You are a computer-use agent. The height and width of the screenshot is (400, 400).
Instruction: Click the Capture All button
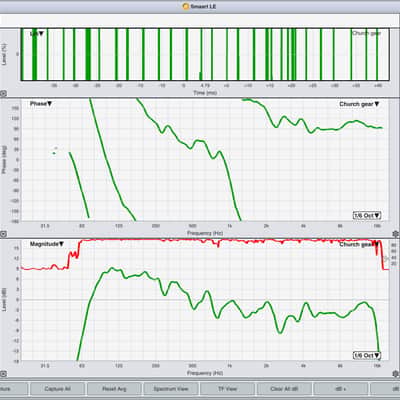point(58,389)
